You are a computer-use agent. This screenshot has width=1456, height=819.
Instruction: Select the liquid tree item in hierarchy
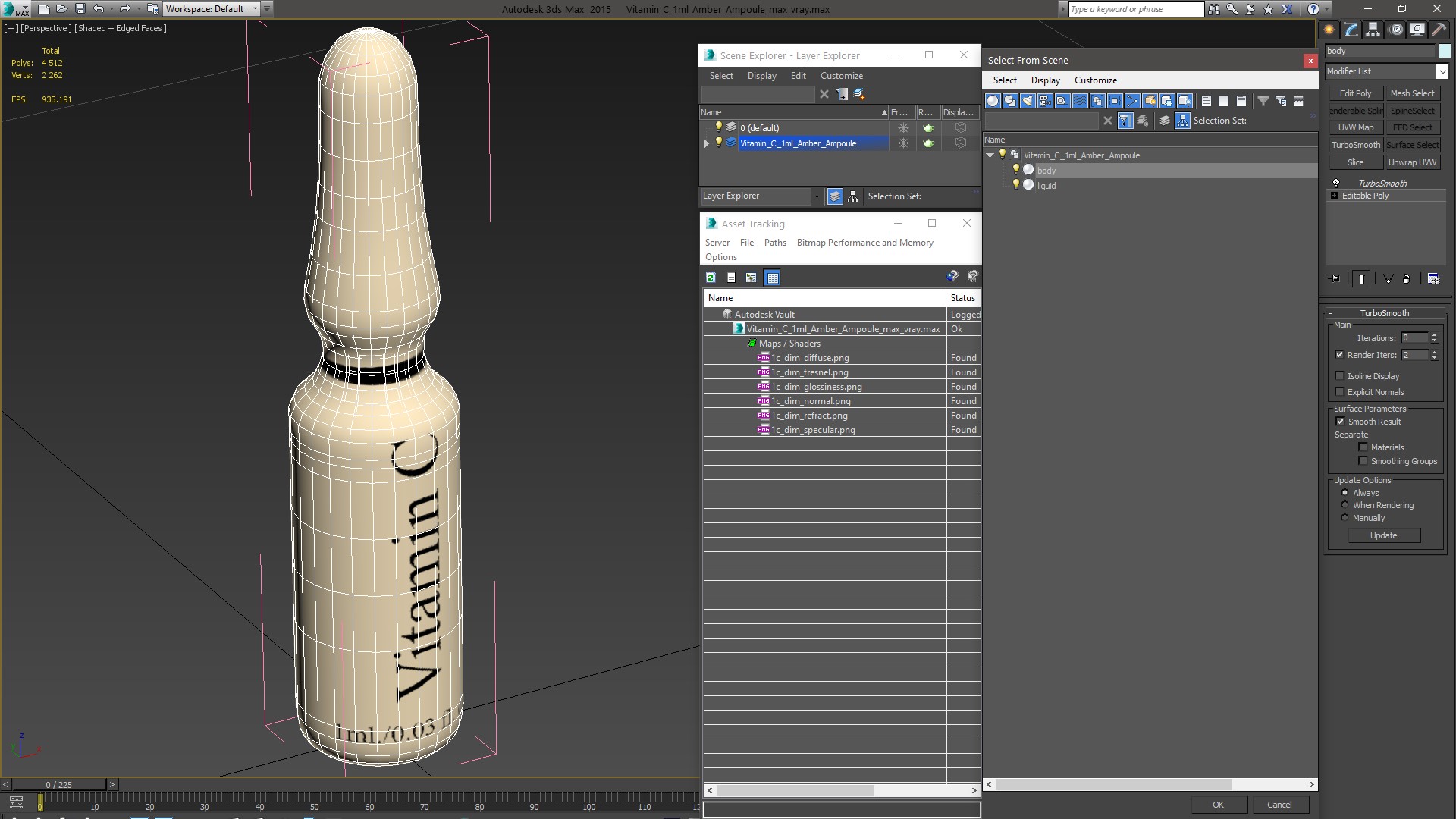[x=1047, y=186]
